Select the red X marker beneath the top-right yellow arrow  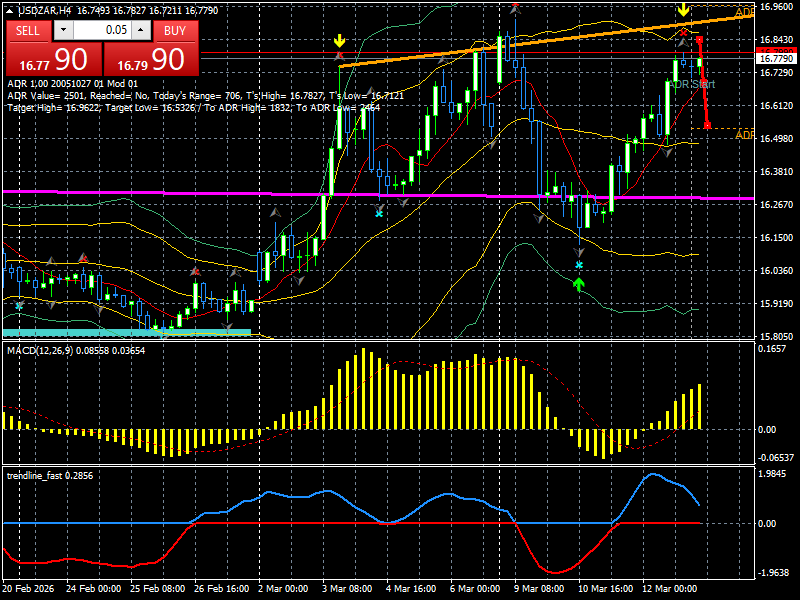click(684, 33)
